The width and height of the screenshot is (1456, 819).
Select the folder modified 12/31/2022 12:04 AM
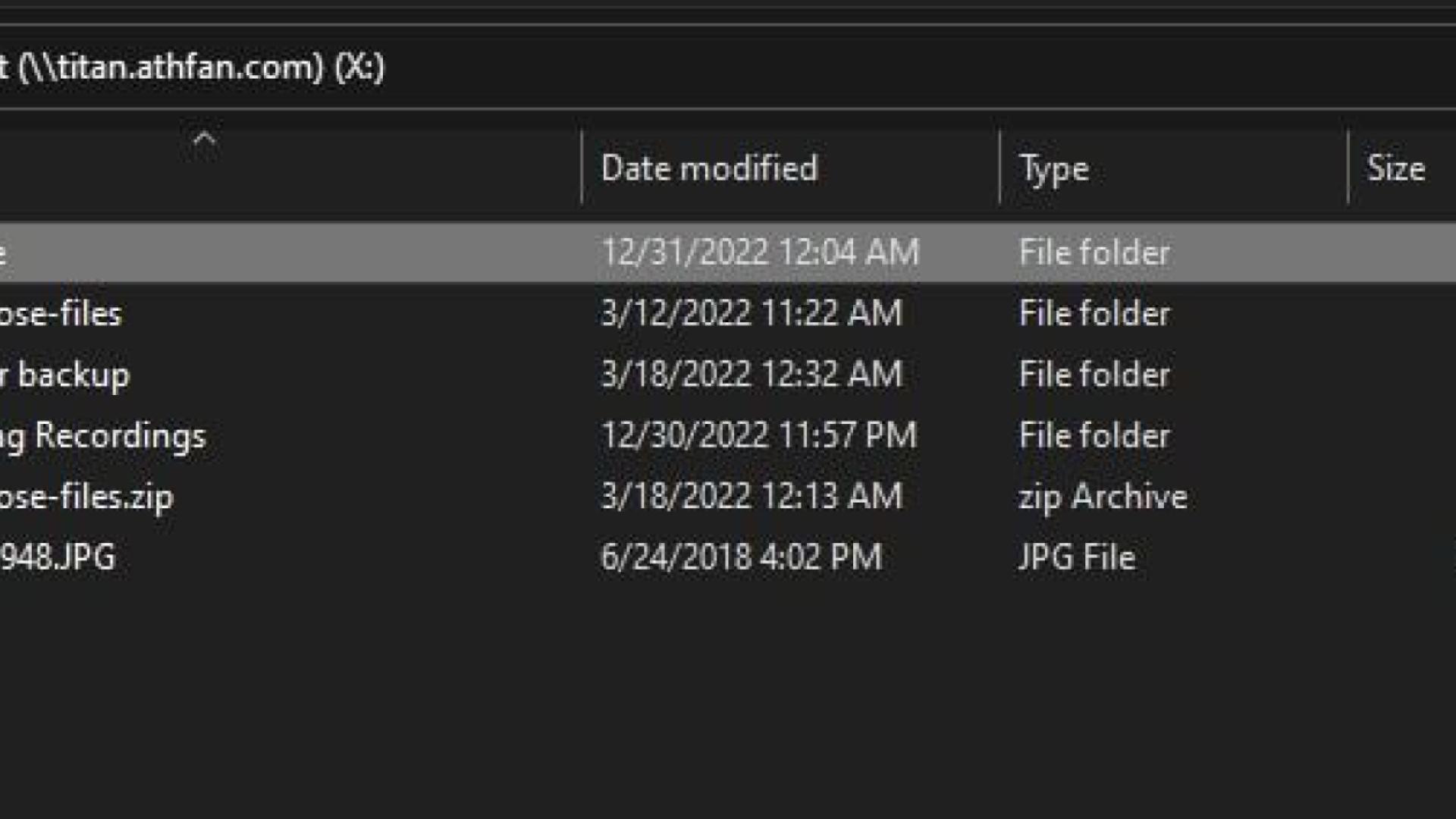[303, 253]
